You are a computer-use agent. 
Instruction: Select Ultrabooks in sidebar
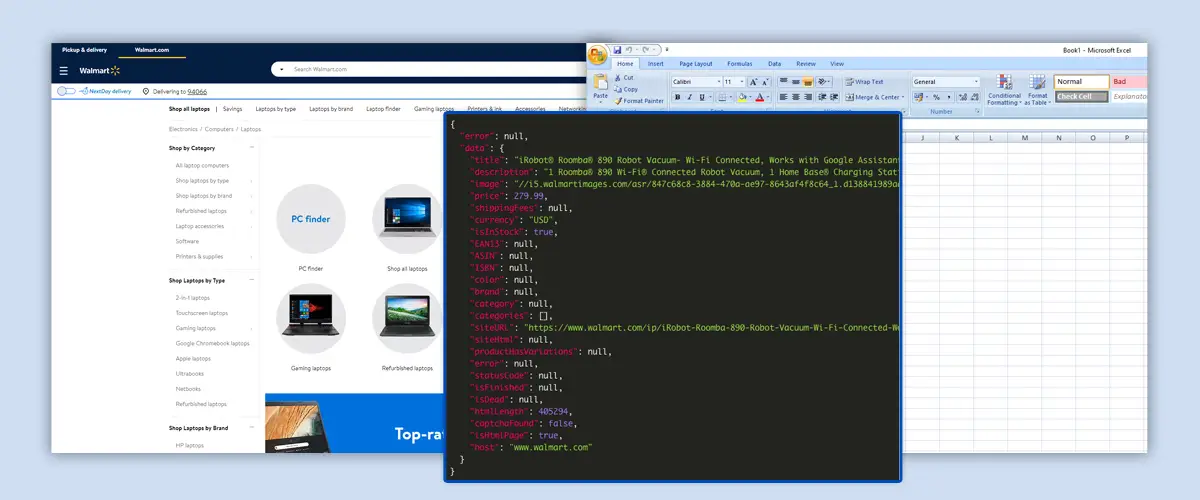(x=189, y=373)
